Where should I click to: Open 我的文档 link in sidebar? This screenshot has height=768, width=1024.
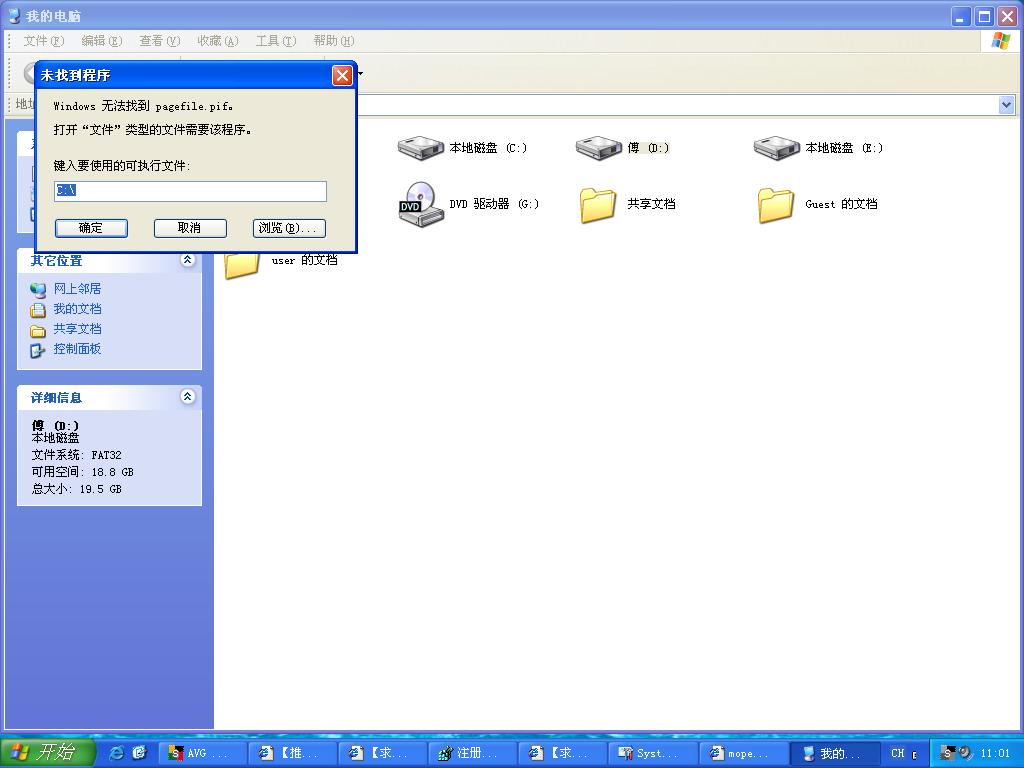point(77,309)
